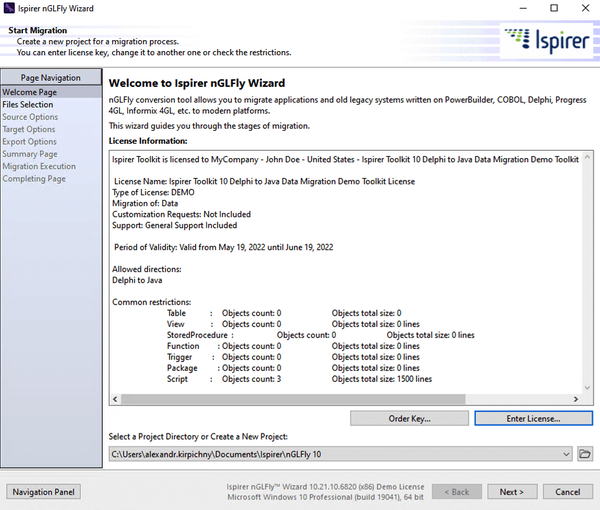
Task: Click the 'Customization Requests: Not Included' line
Action: coord(181,215)
